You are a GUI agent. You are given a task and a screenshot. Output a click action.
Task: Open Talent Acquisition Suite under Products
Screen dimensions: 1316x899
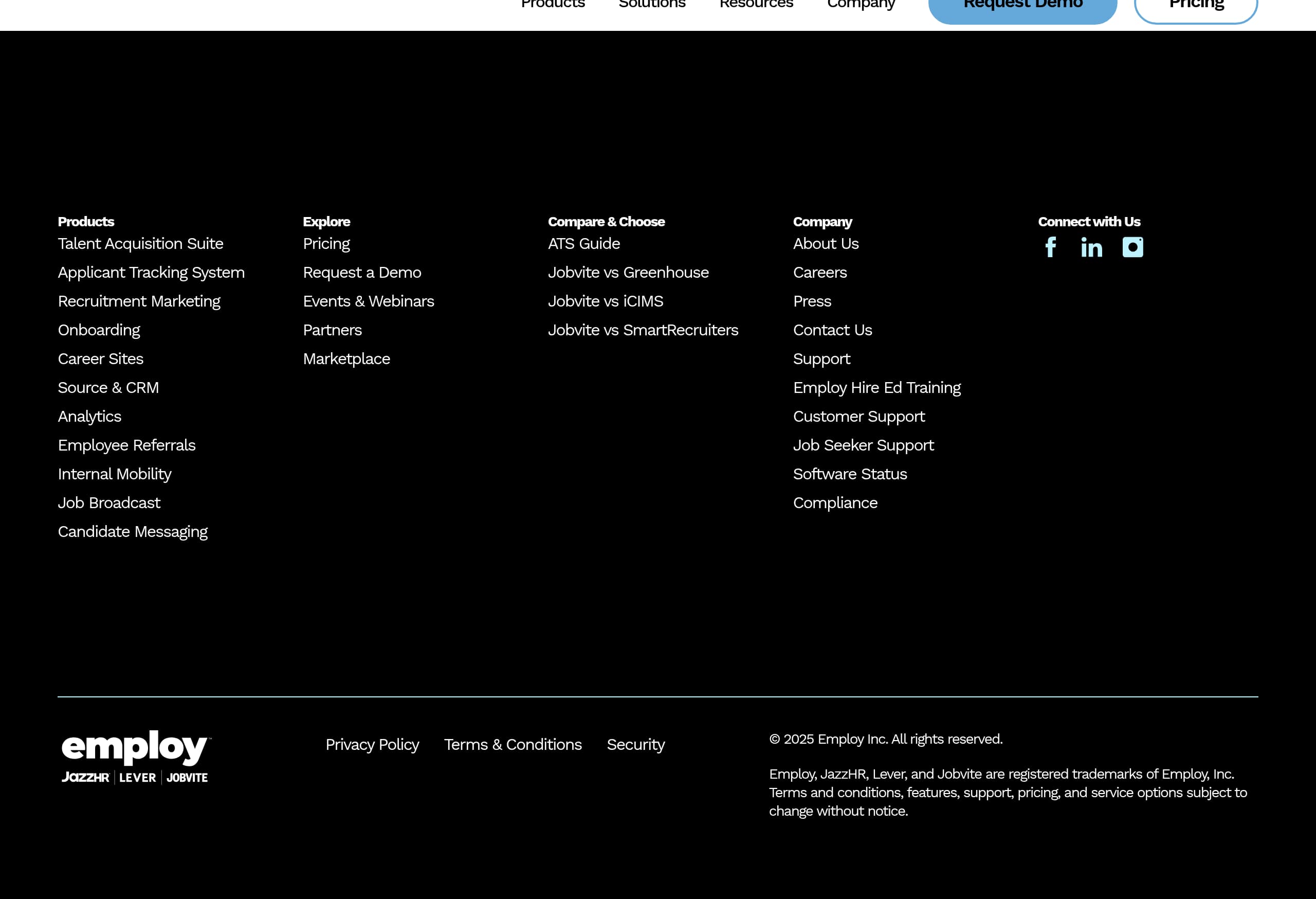coord(140,244)
